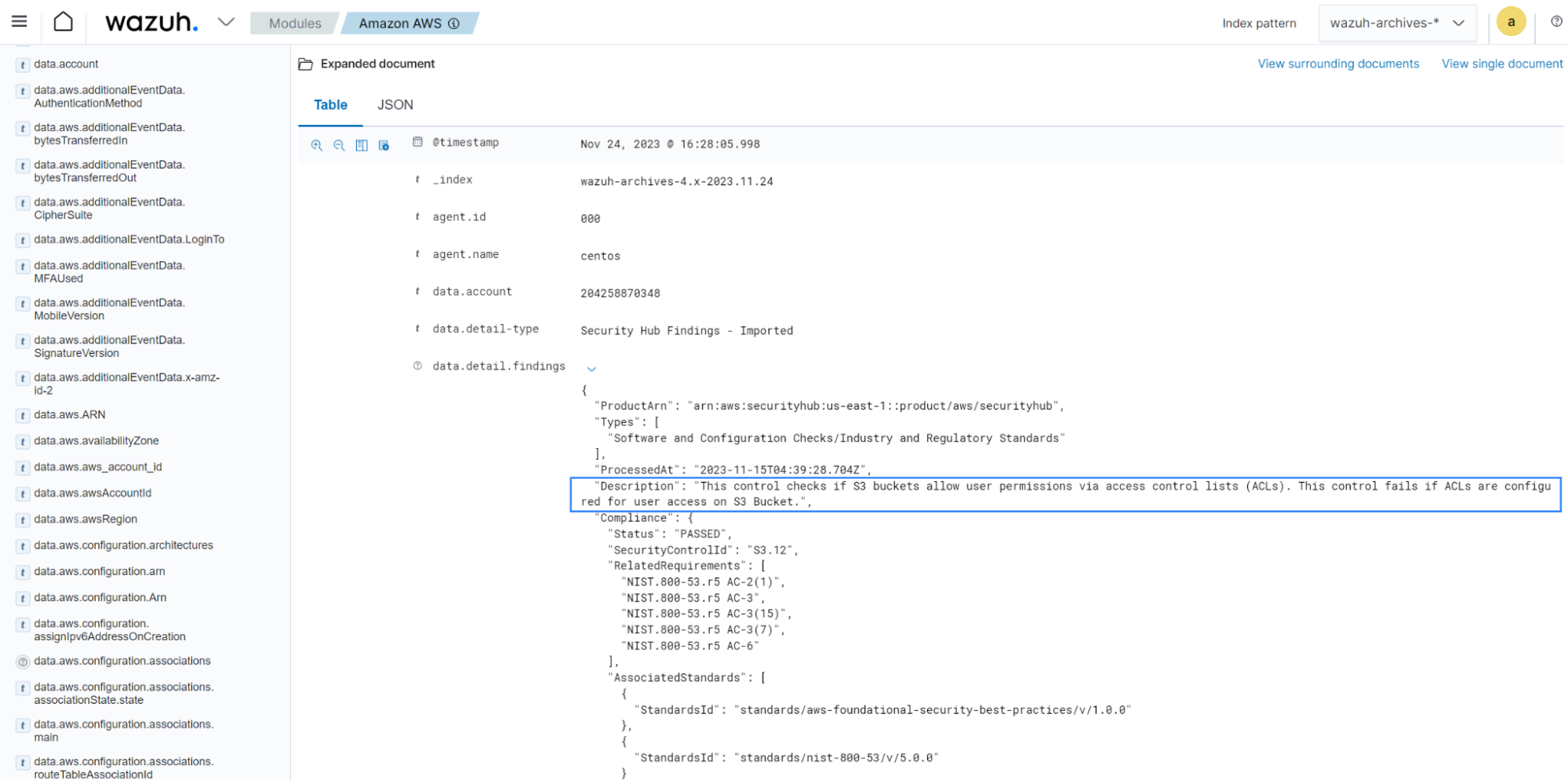Image resolution: width=1568 pixels, height=780 pixels.
Task: Open the Modules breadcrumb
Action: click(295, 24)
